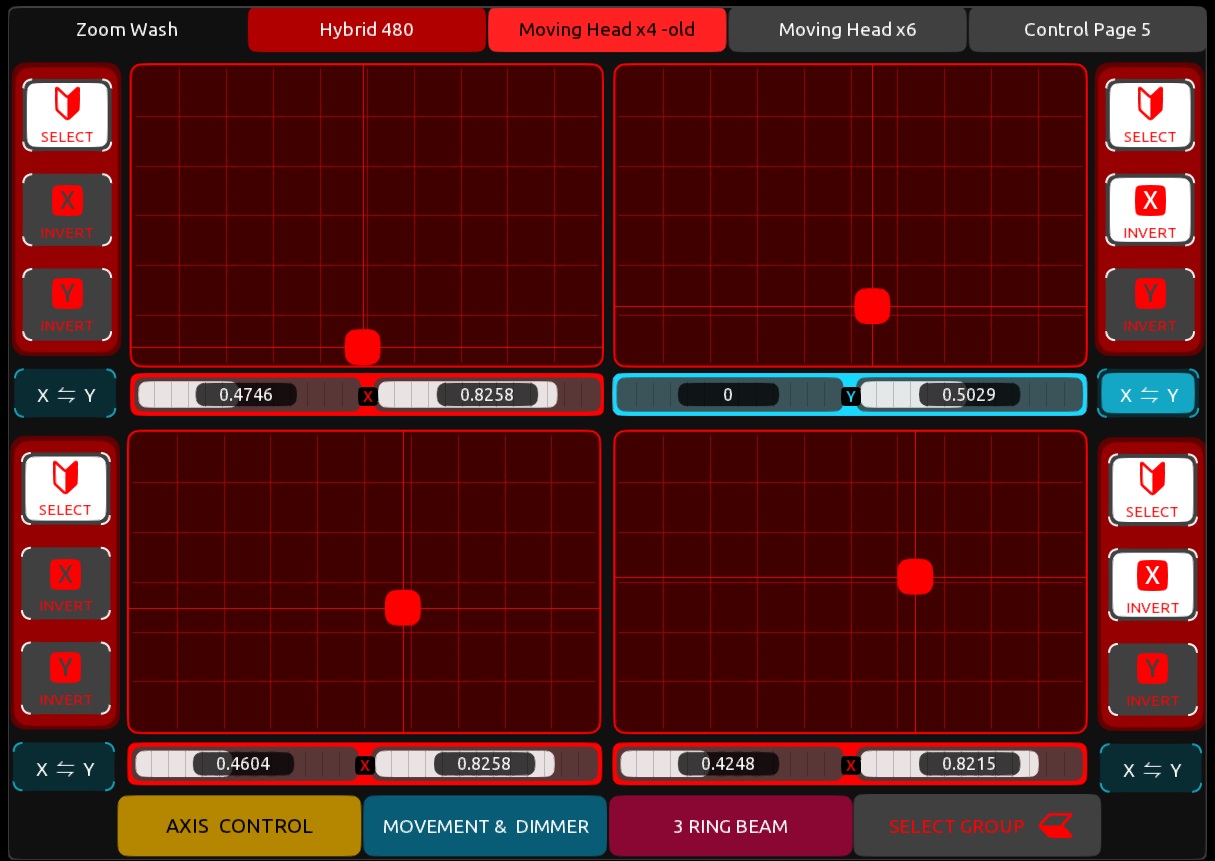The width and height of the screenshot is (1215, 861).
Task: Toggle X⇋Y swap beside the 0.4604 slider
Action: (65, 769)
